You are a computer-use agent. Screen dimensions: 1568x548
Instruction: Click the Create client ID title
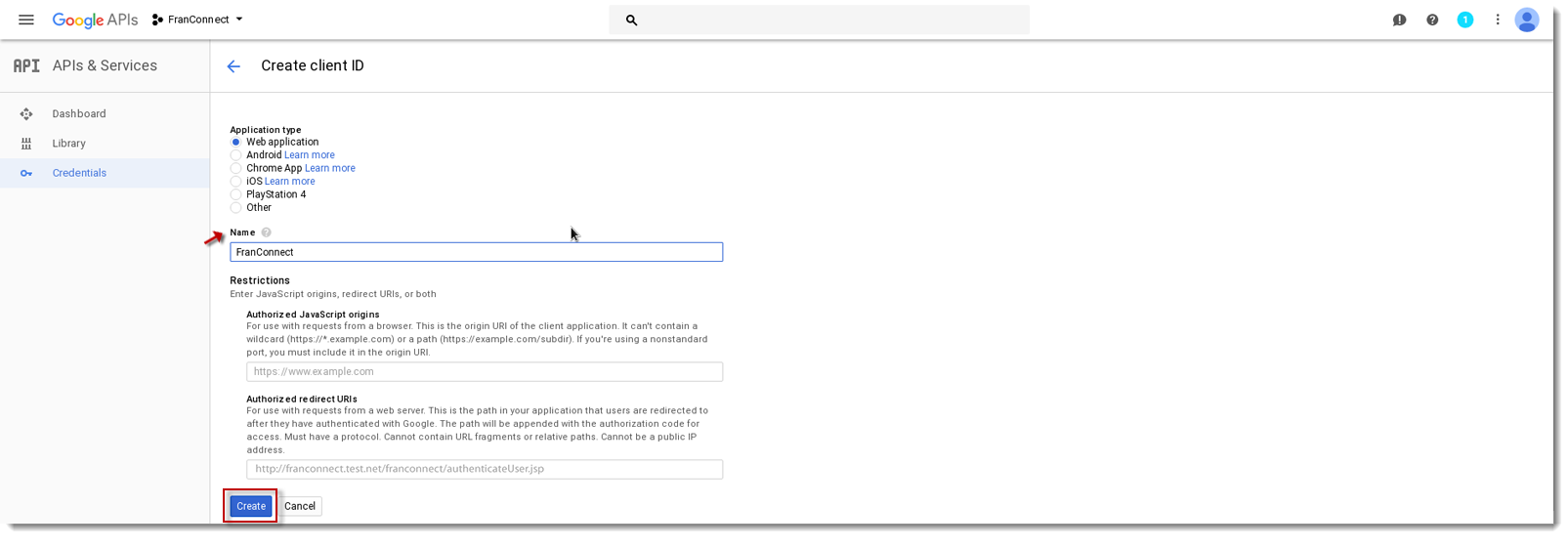point(313,65)
